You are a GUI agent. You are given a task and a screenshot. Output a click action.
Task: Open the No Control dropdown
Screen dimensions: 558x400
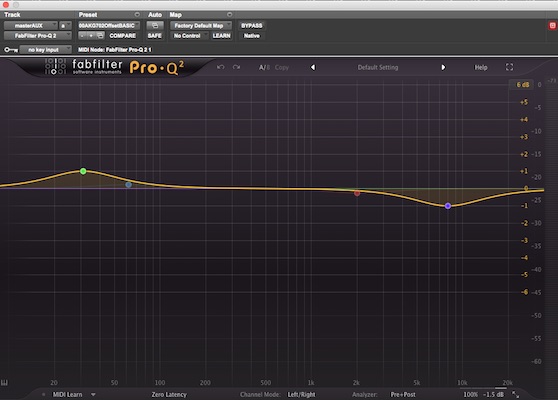point(189,36)
